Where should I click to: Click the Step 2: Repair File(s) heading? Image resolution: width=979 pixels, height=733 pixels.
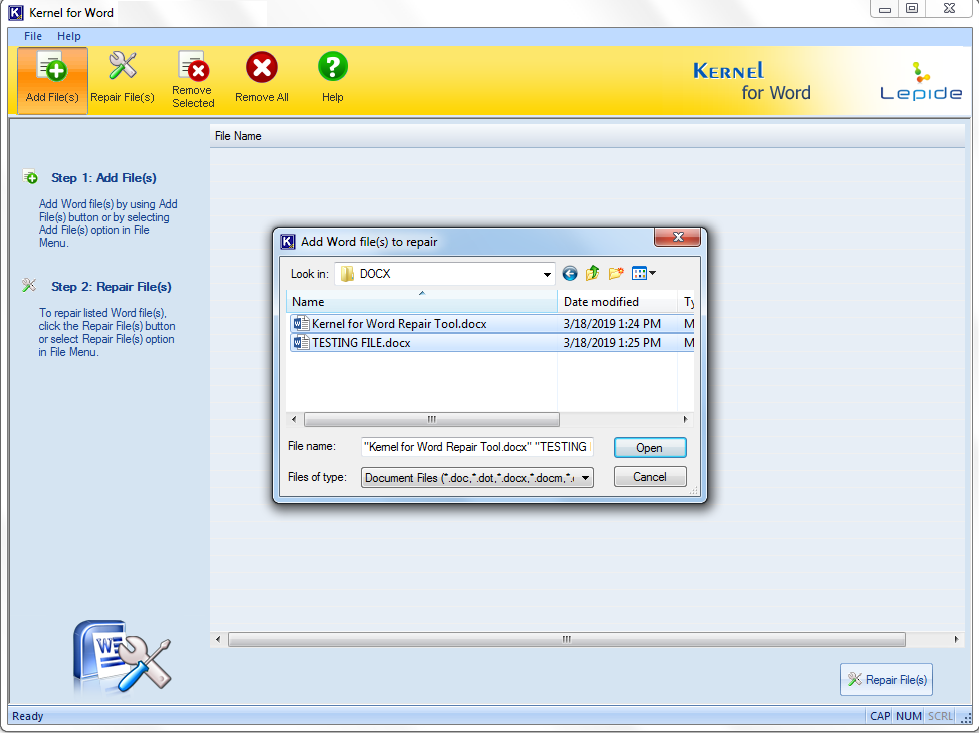pos(111,287)
